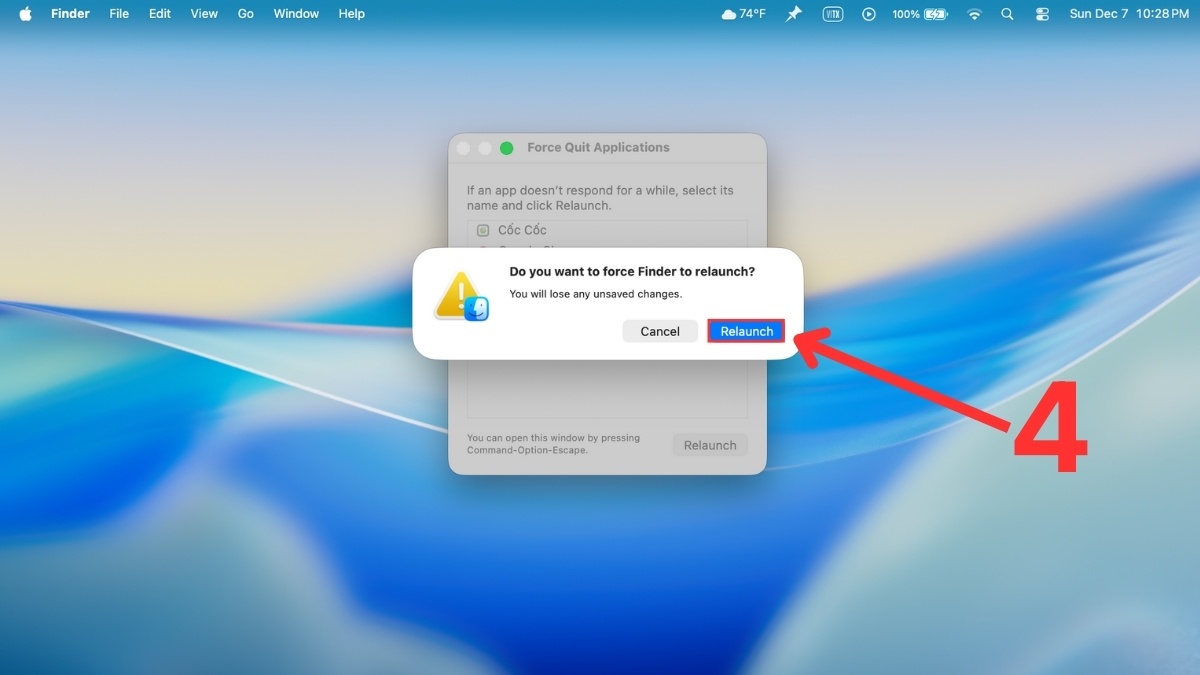Open the View menu
The height and width of the screenshot is (675, 1200).
pyautogui.click(x=204, y=14)
